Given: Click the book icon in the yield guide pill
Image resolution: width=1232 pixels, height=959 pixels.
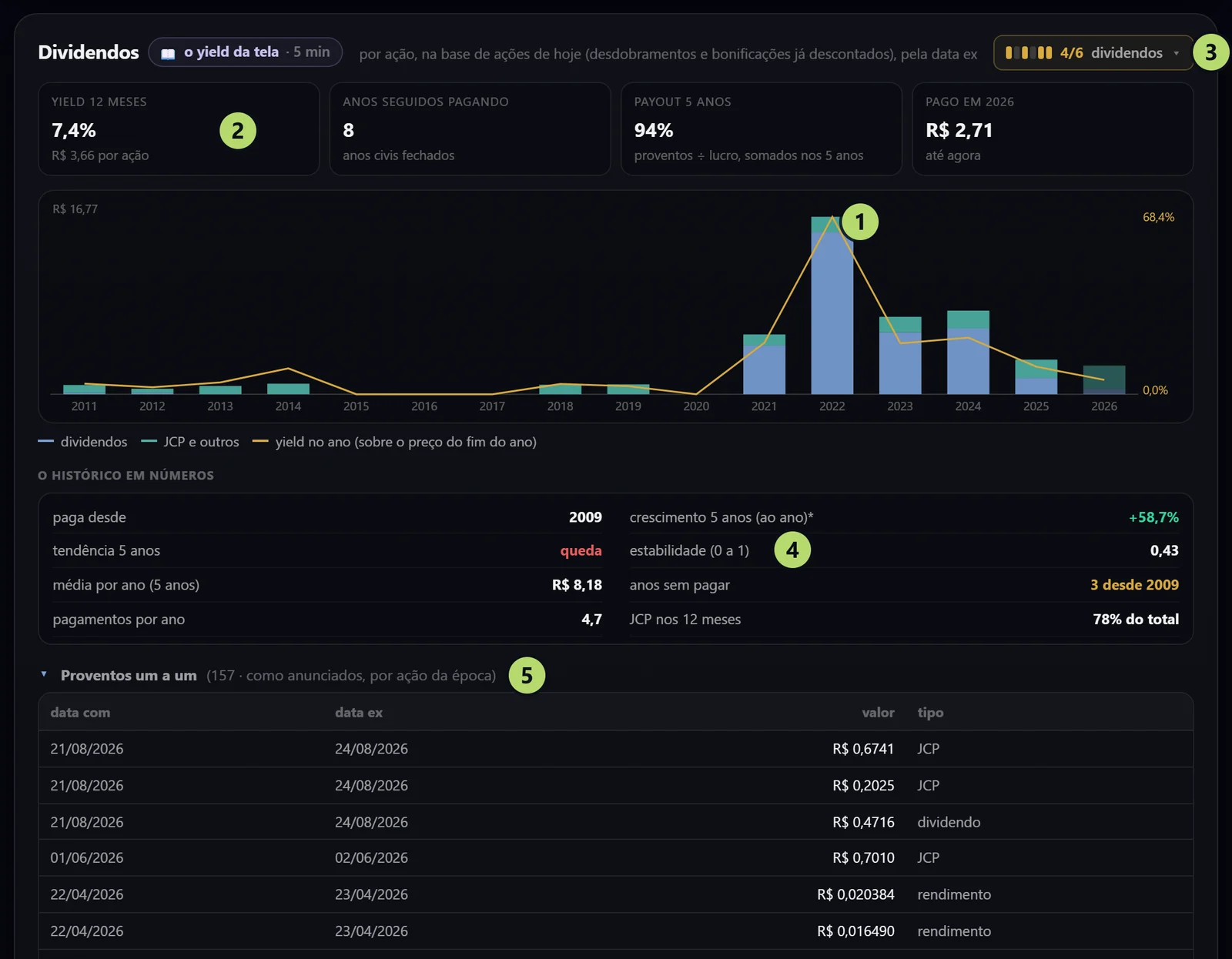Looking at the screenshot, I should click(168, 53).
